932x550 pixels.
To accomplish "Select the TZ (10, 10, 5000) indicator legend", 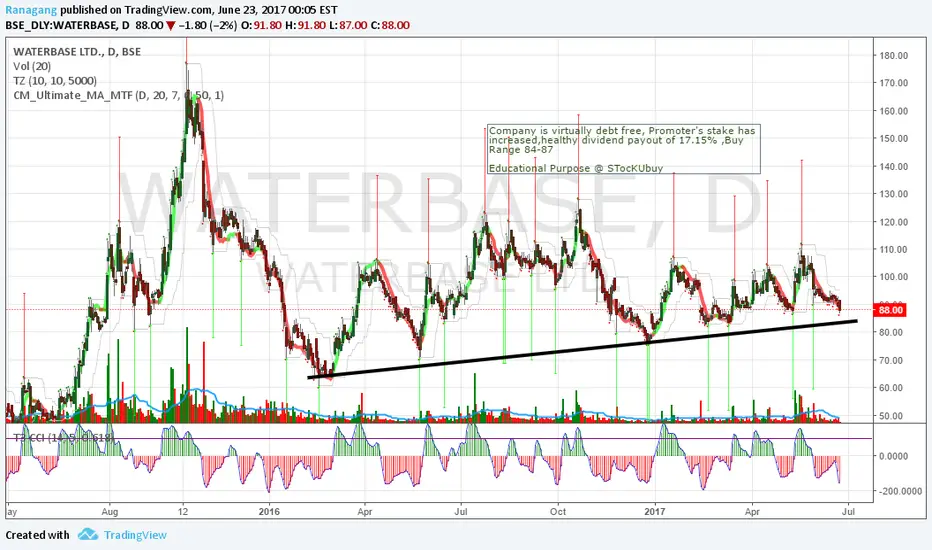I will pos(55,81).
